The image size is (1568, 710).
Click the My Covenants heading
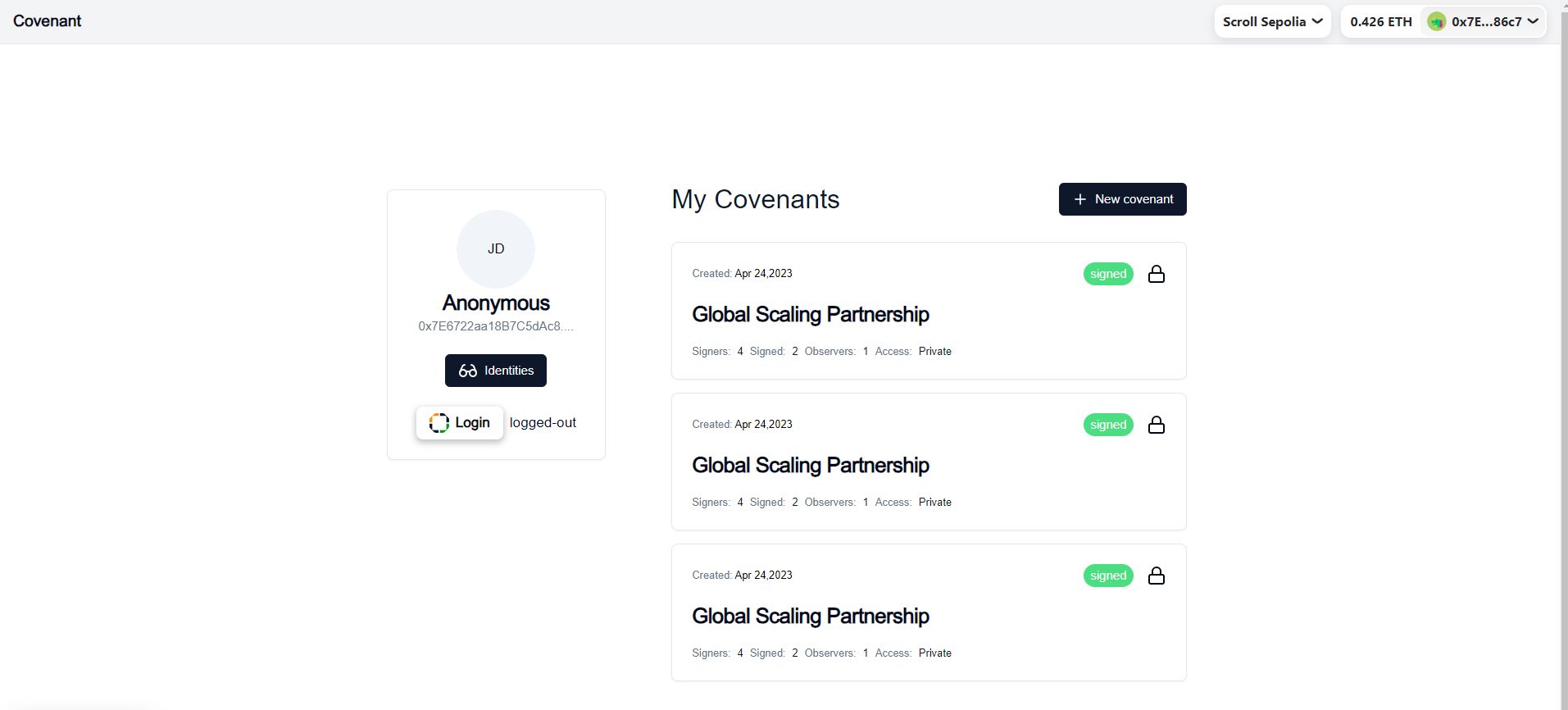756,199
